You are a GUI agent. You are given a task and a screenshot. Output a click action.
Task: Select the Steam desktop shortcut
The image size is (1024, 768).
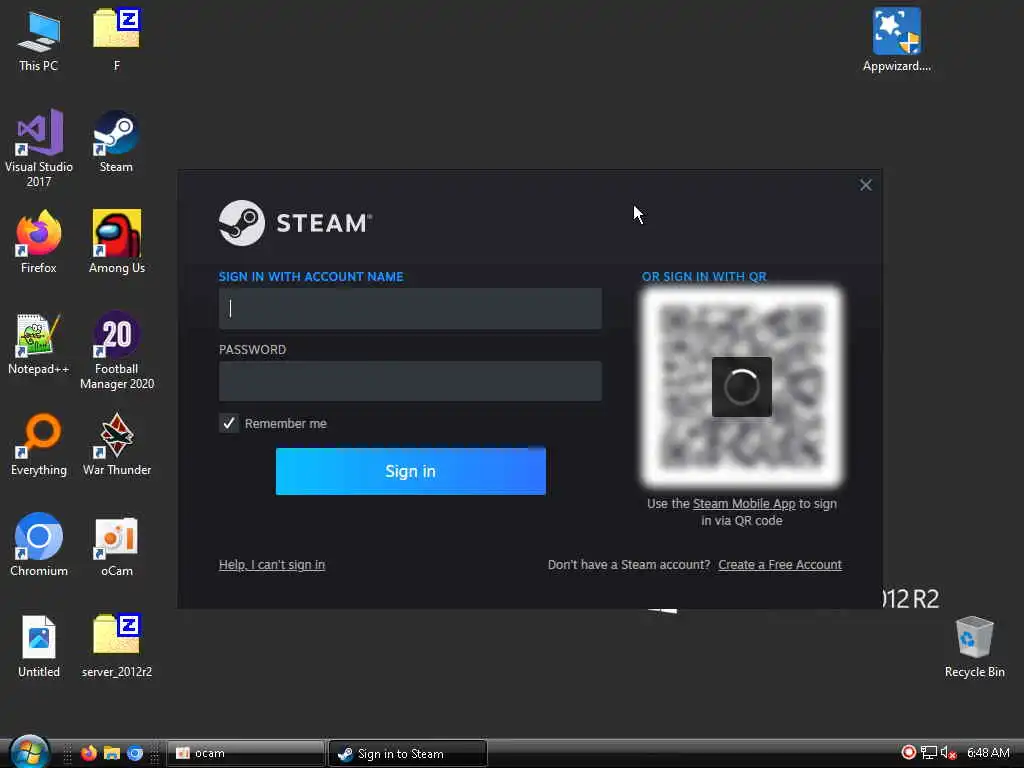click(x=116, y=141)
